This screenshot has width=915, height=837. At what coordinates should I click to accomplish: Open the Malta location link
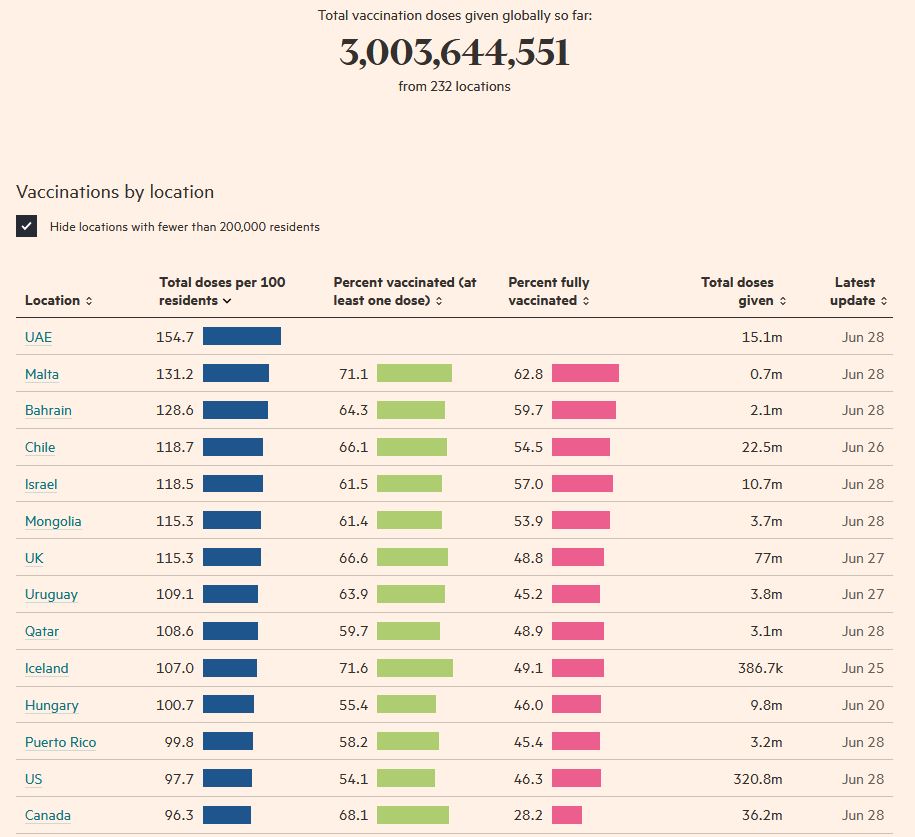(x=42, y=374)
